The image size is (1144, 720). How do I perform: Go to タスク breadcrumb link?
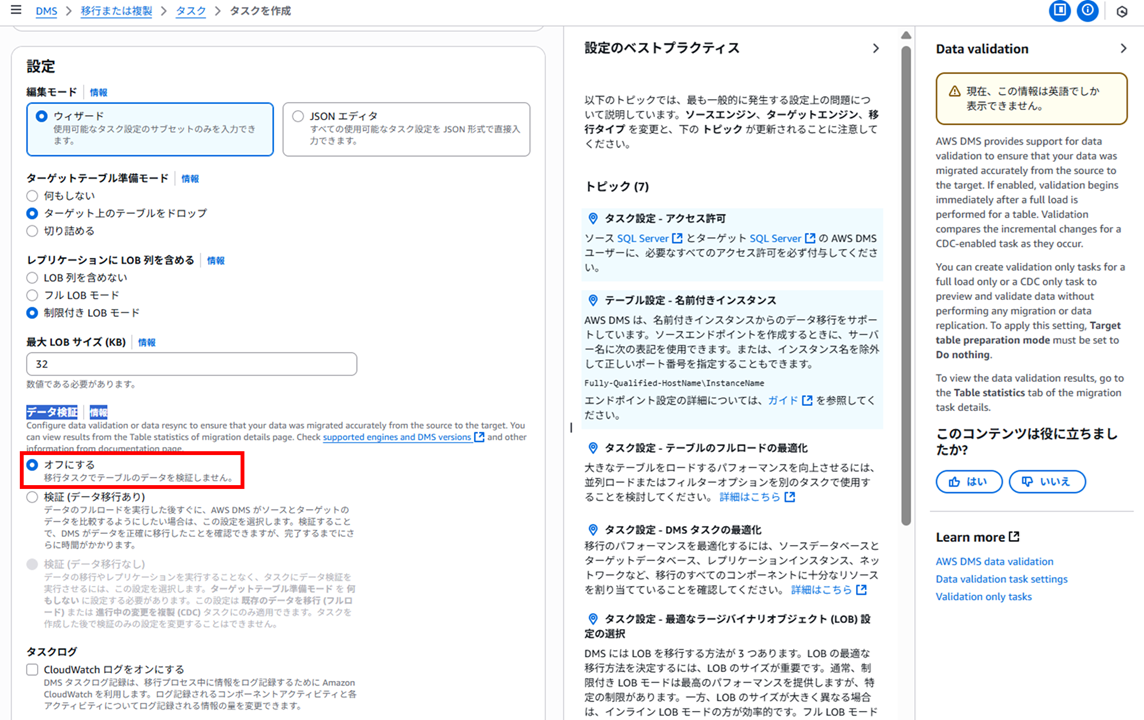tap(190, 11)
